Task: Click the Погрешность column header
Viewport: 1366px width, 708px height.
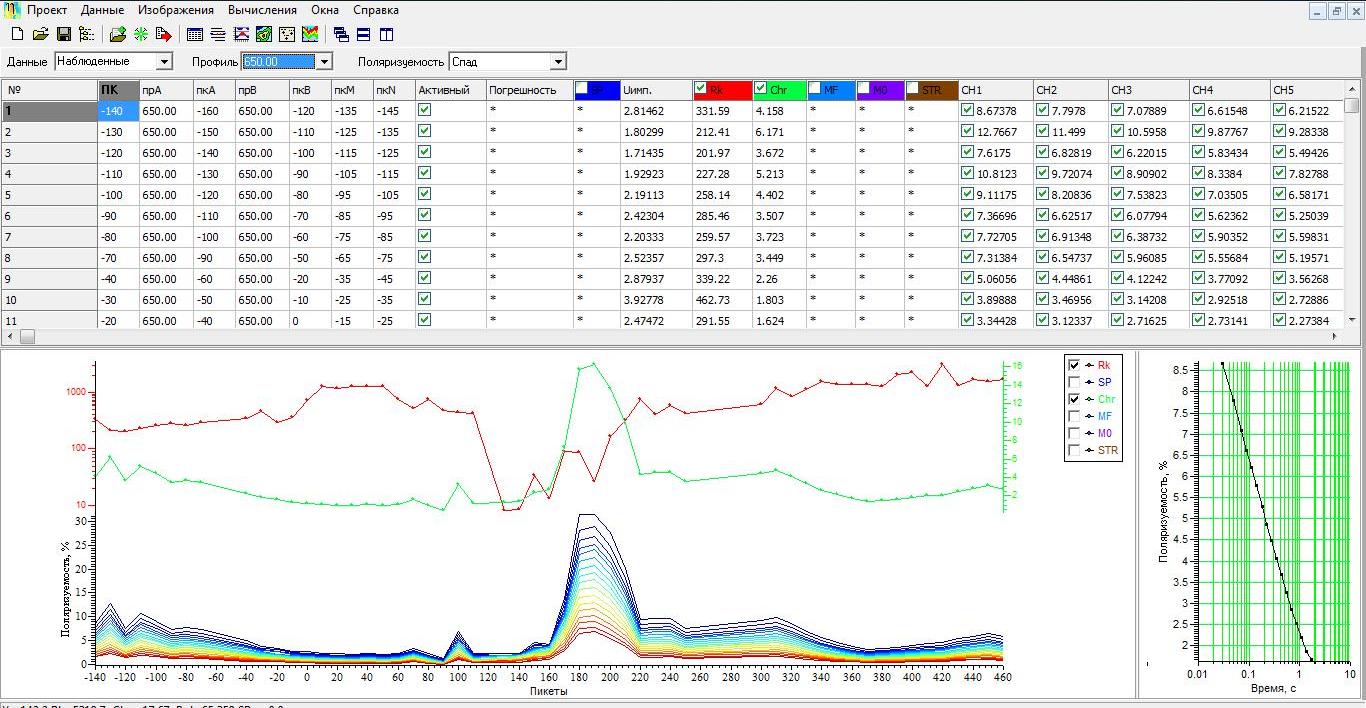Action: point(529,90)
